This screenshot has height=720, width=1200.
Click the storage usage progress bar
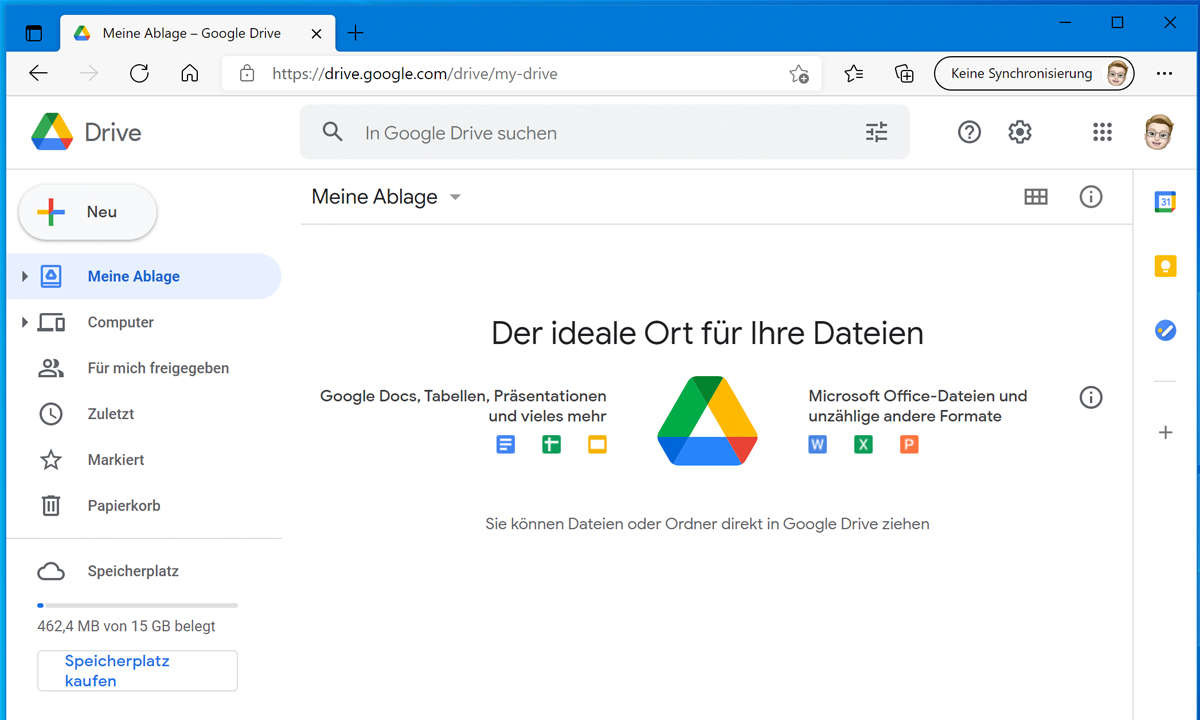(x=137, y=605)
